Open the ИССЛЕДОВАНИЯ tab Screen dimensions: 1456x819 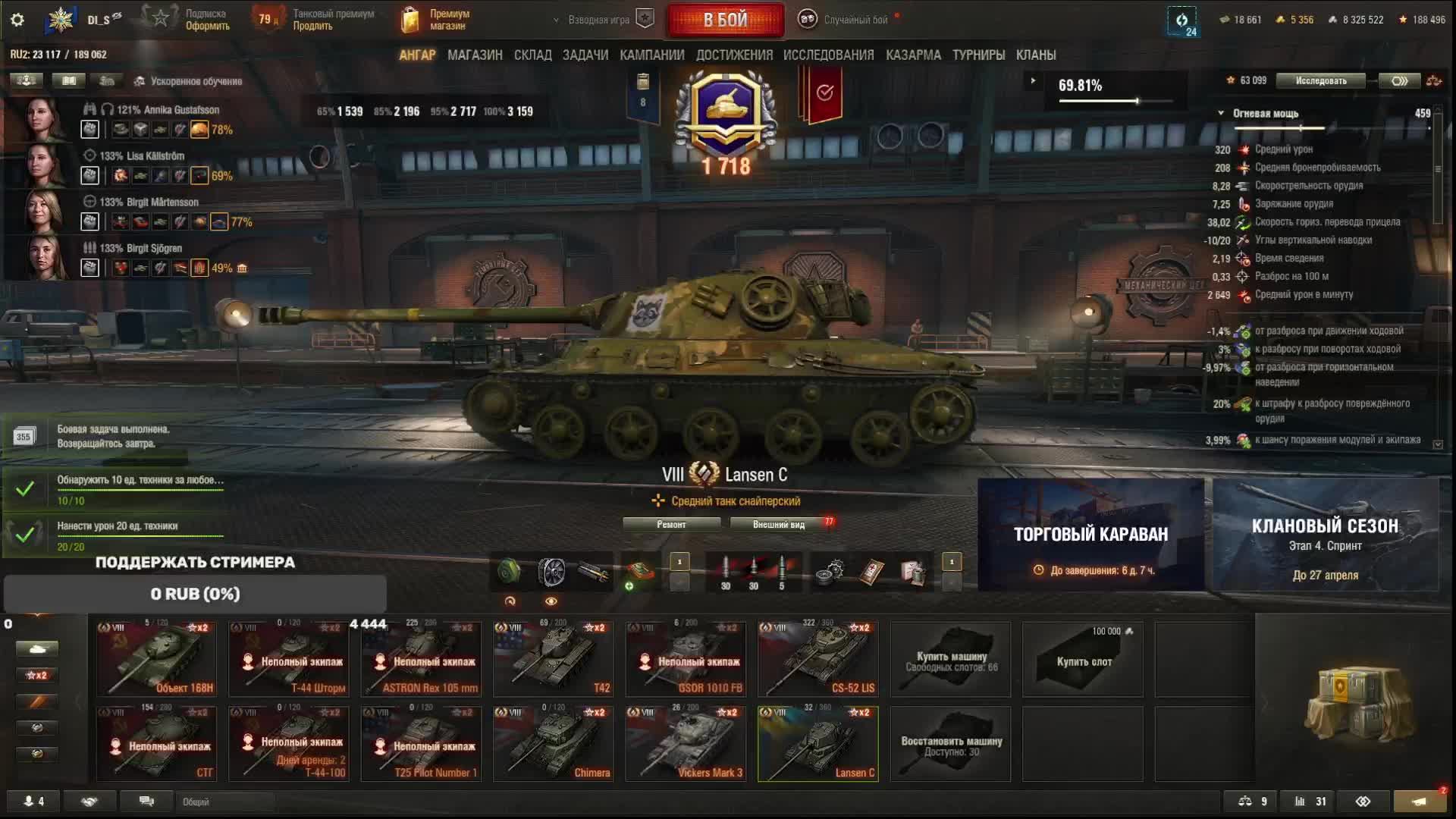click(828, 55)
